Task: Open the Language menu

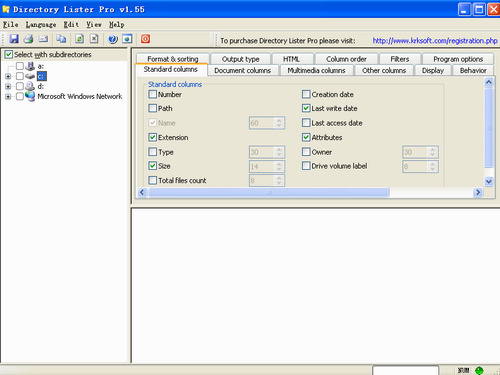Action: tap(41, 25)
